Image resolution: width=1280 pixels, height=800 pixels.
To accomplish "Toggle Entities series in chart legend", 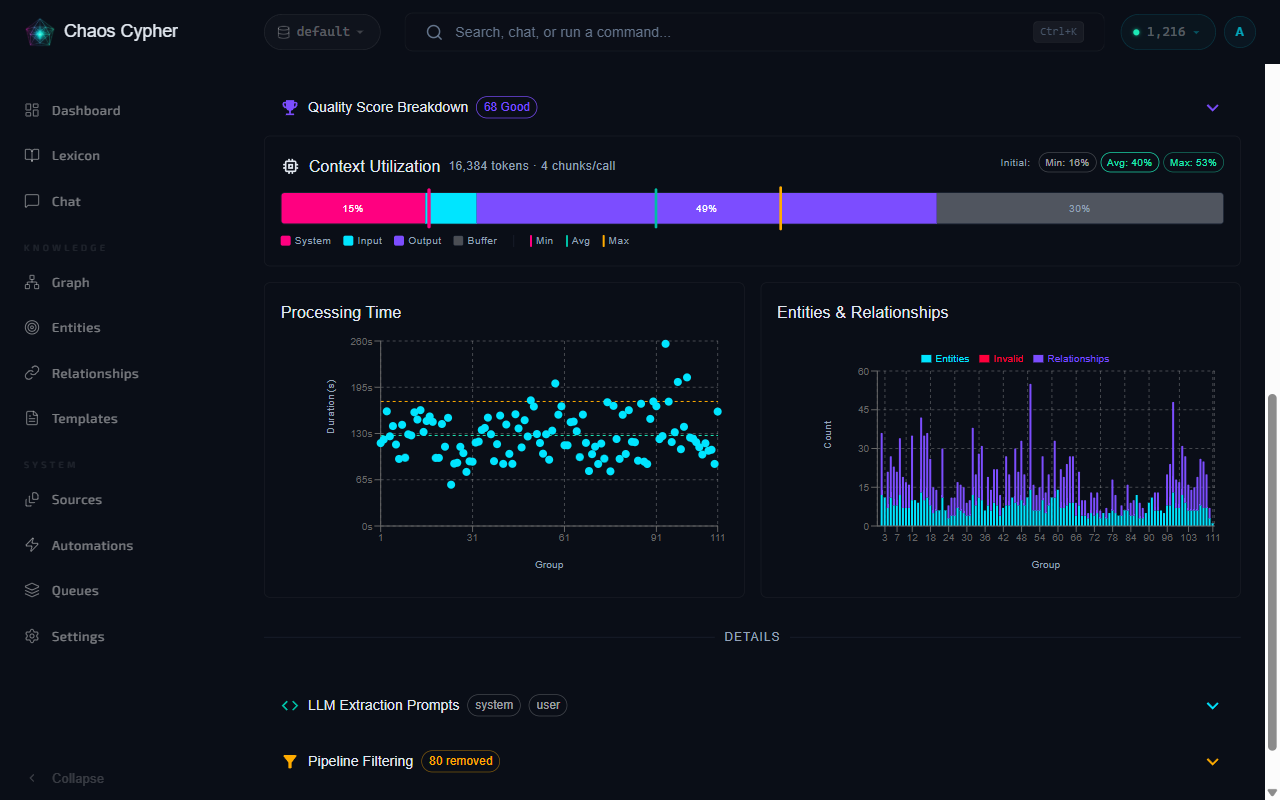I will tap(945, 359).
